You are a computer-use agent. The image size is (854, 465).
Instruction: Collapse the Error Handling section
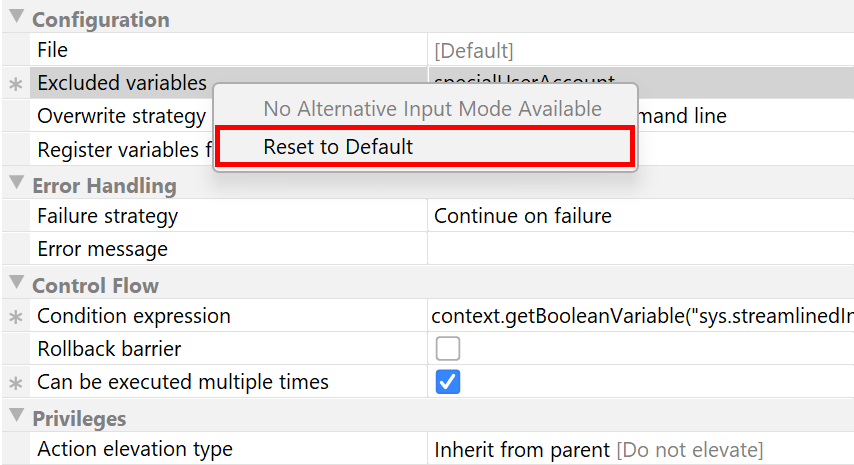[x=16, y=184]
